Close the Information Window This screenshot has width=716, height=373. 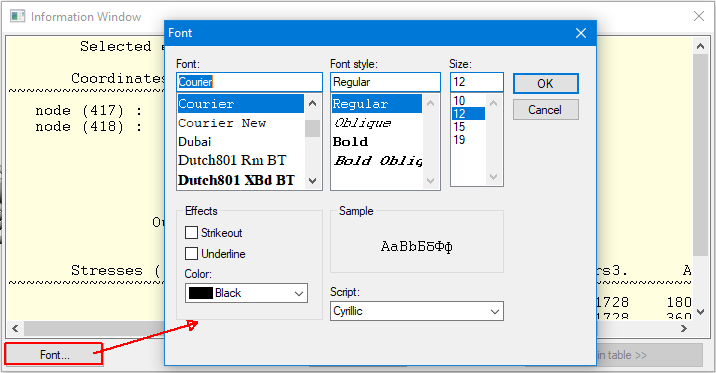(x=699, y=16)
